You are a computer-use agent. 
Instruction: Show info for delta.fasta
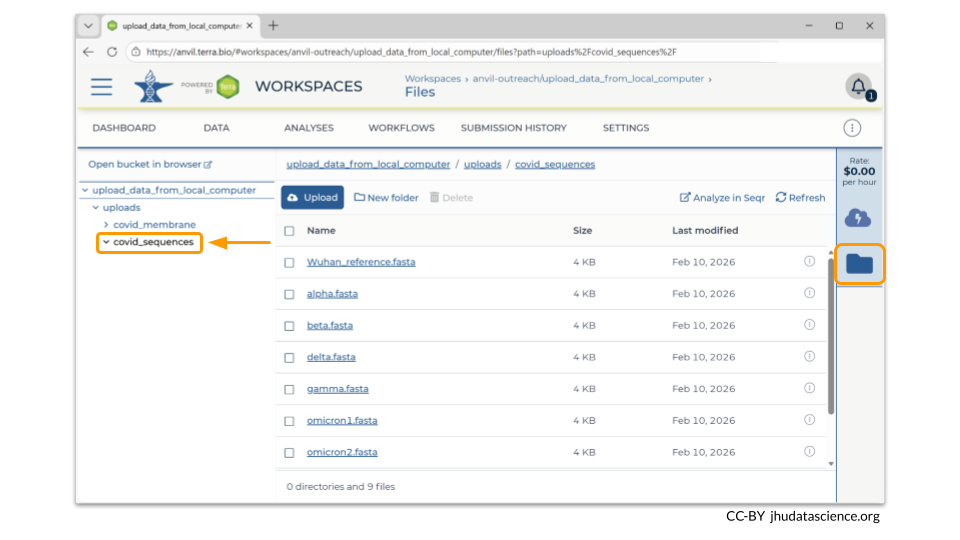coord(809,356)
